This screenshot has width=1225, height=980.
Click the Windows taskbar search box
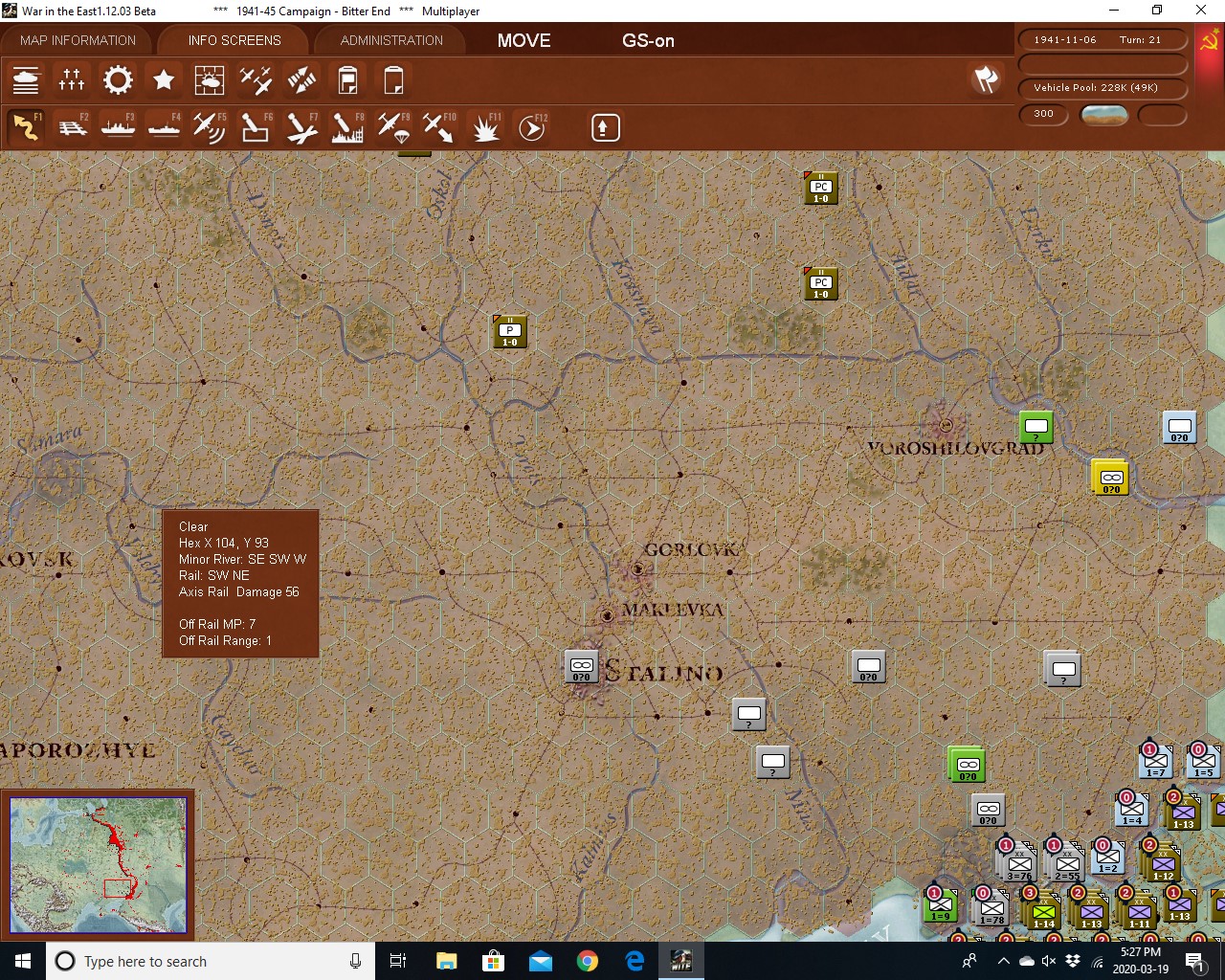(212, 961)
